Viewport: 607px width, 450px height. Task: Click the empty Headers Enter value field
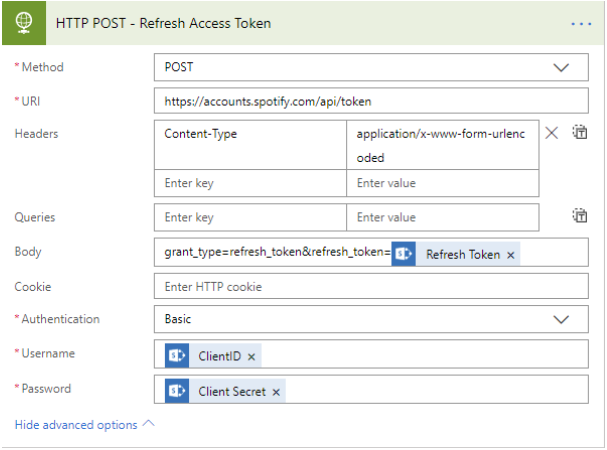442,183
